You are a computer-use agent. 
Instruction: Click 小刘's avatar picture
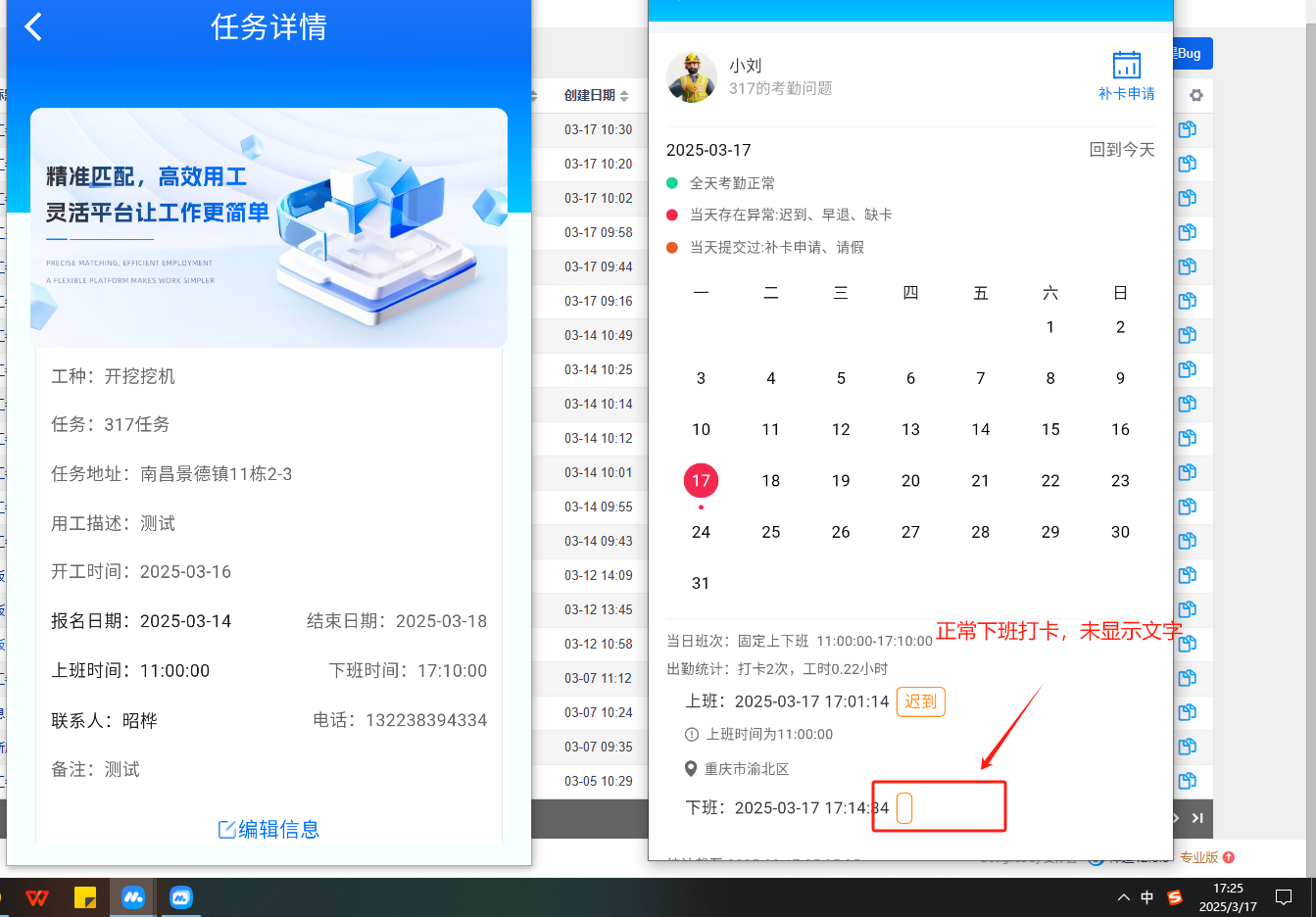692,77
